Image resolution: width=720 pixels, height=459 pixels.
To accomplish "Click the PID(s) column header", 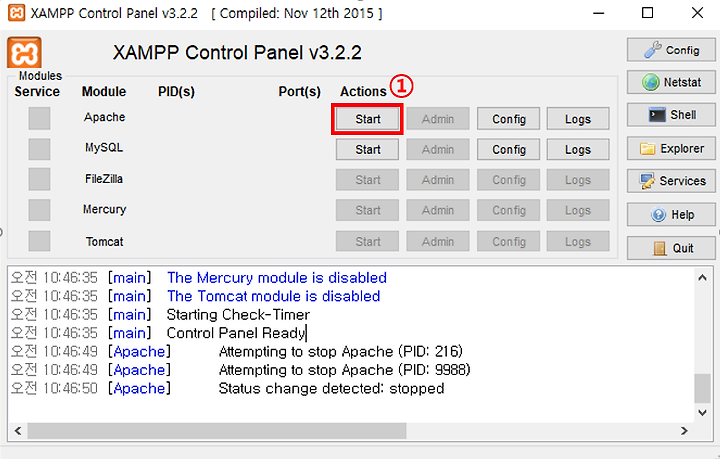I will tap(176, 91).
